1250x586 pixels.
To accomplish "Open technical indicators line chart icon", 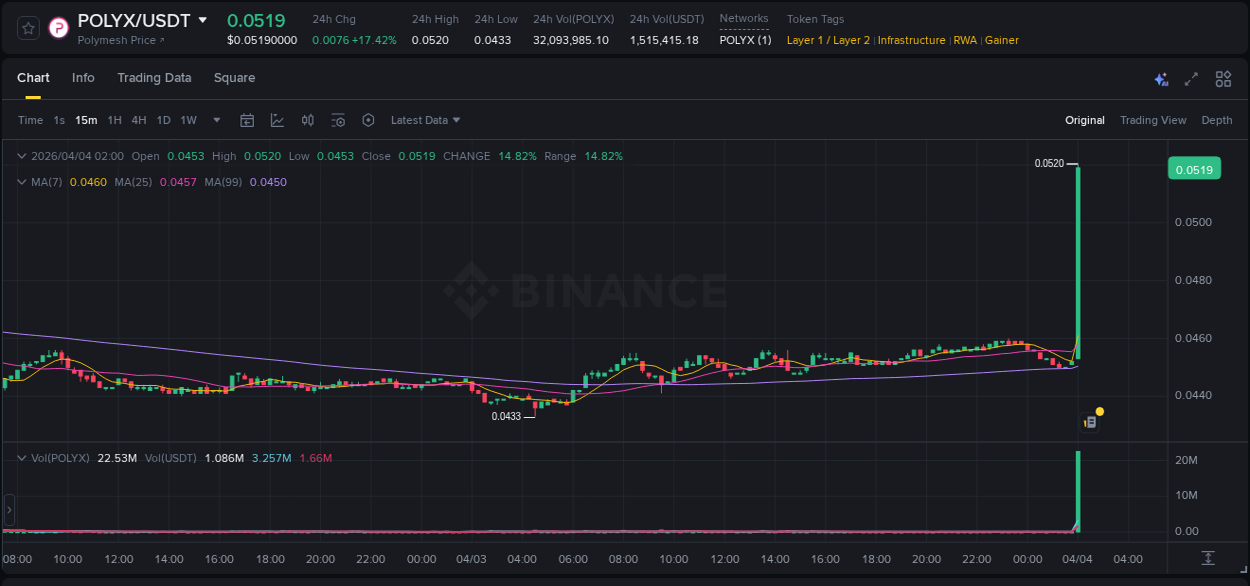I will pyautogui.click(x=277, y=120).
